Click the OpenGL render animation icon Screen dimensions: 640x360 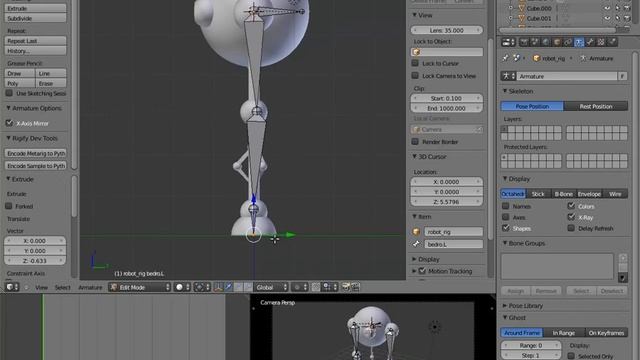(x=356, y=287)
